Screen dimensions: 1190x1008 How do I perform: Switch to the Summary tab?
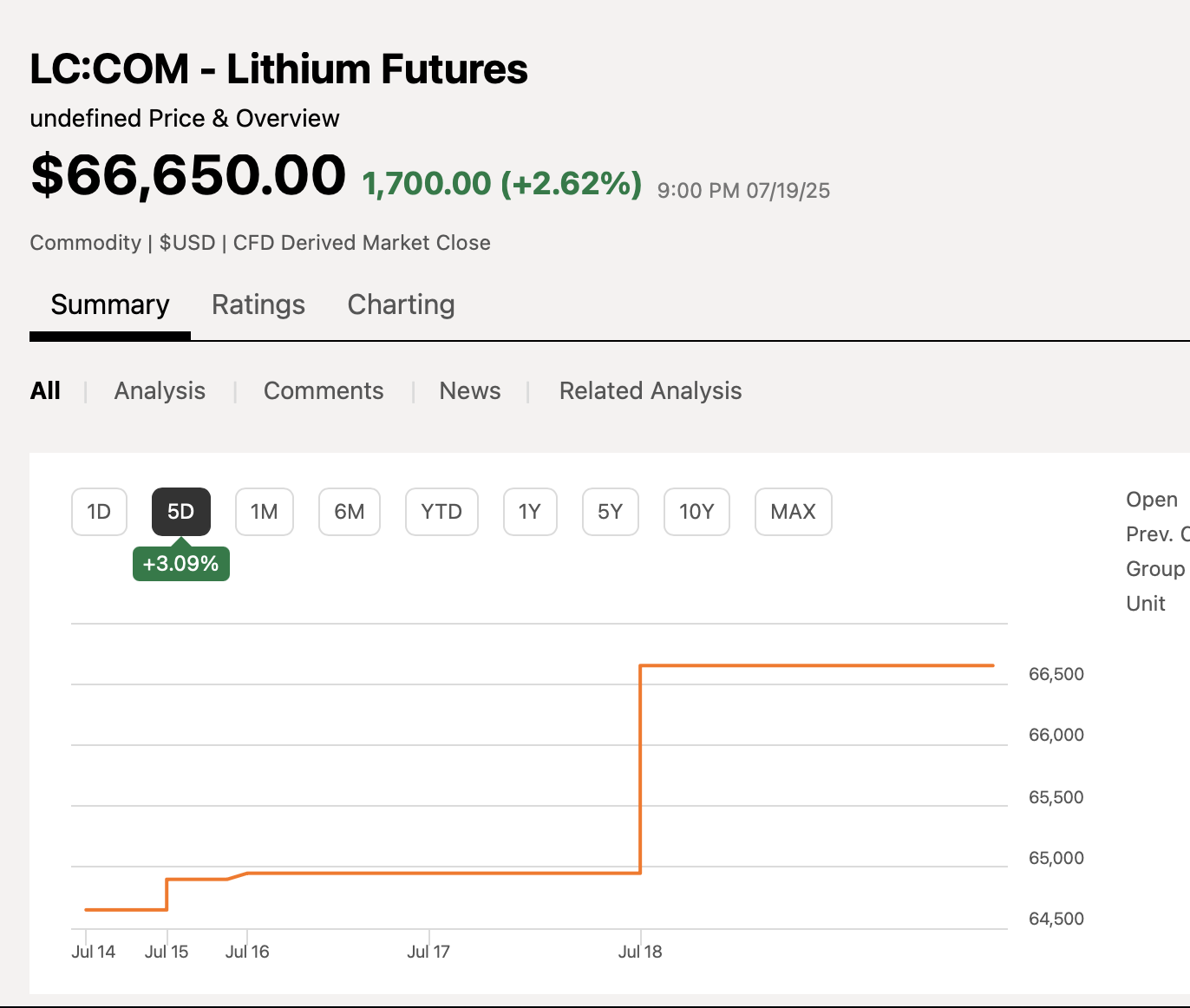(x=110, y=304)
